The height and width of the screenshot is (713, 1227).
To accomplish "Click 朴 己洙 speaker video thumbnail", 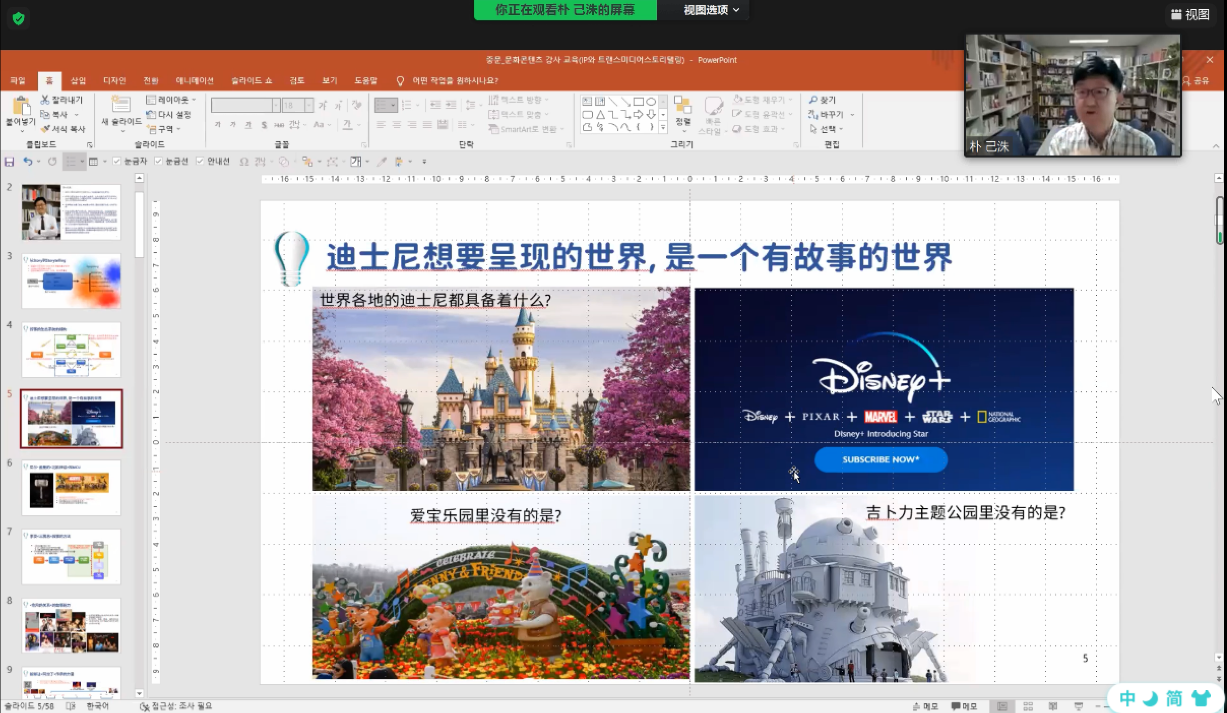I will click(1073, 96).
